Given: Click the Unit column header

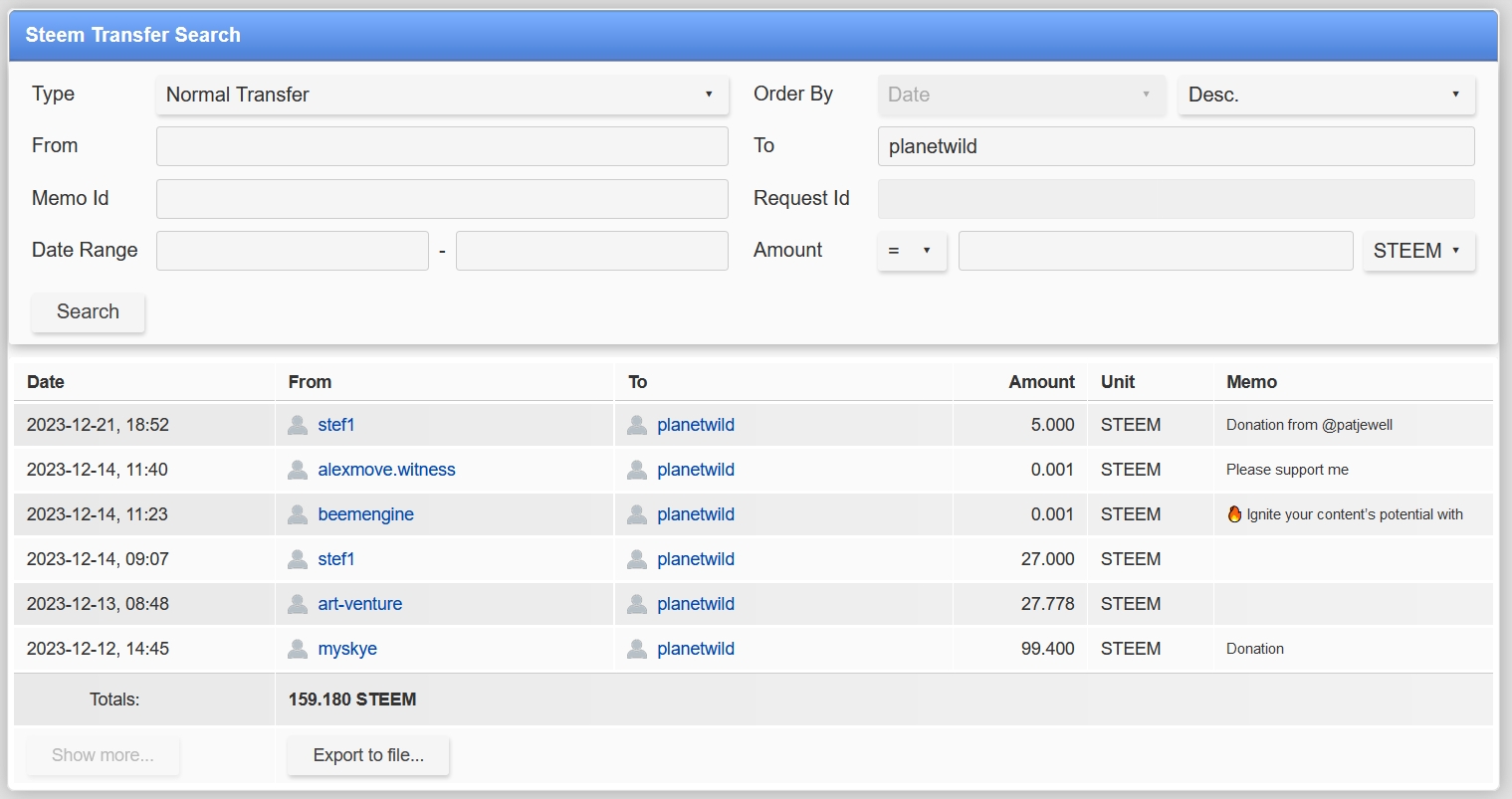Looking at the screenshot, I should point(1118,382).
